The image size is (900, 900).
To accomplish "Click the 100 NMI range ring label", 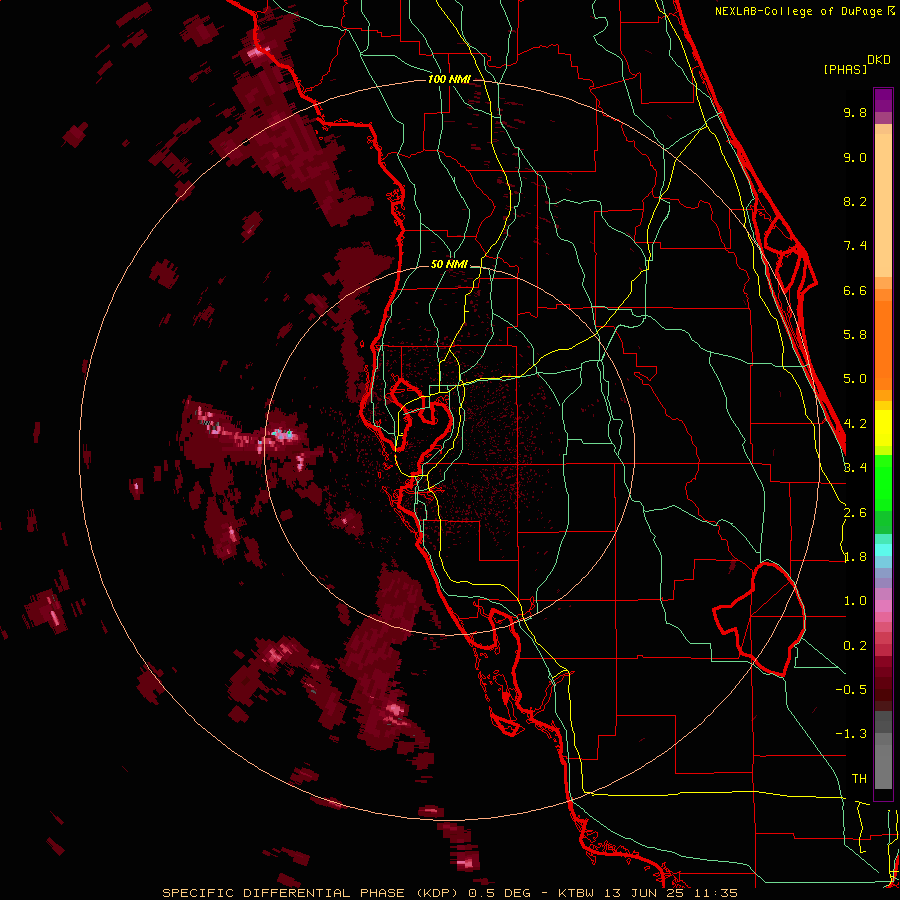I will click(x=449, y=79).
